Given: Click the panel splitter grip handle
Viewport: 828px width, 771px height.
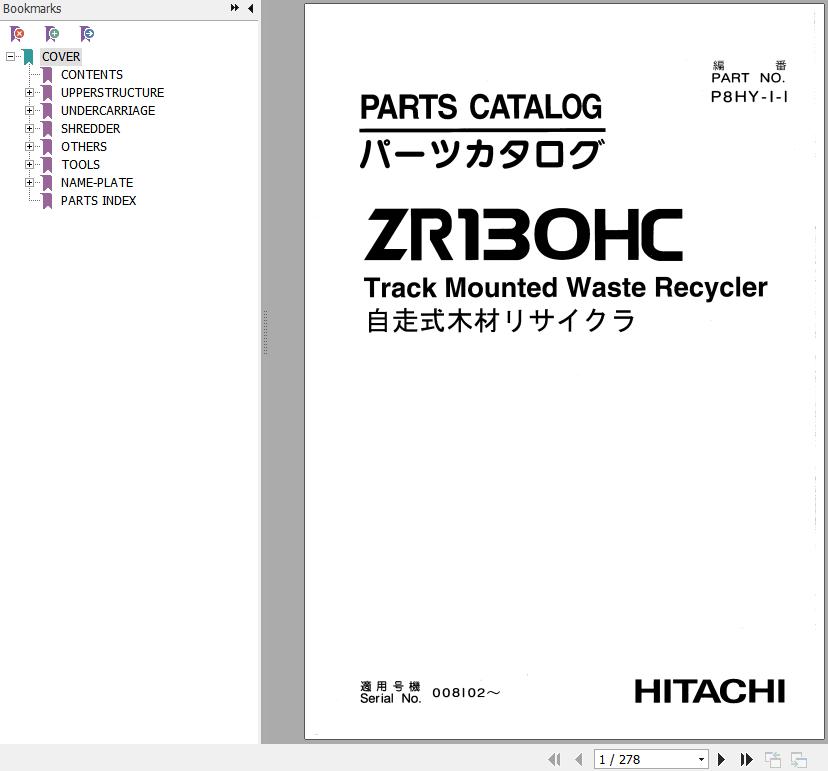Looking at the screenshot, I should click(265, 332).
